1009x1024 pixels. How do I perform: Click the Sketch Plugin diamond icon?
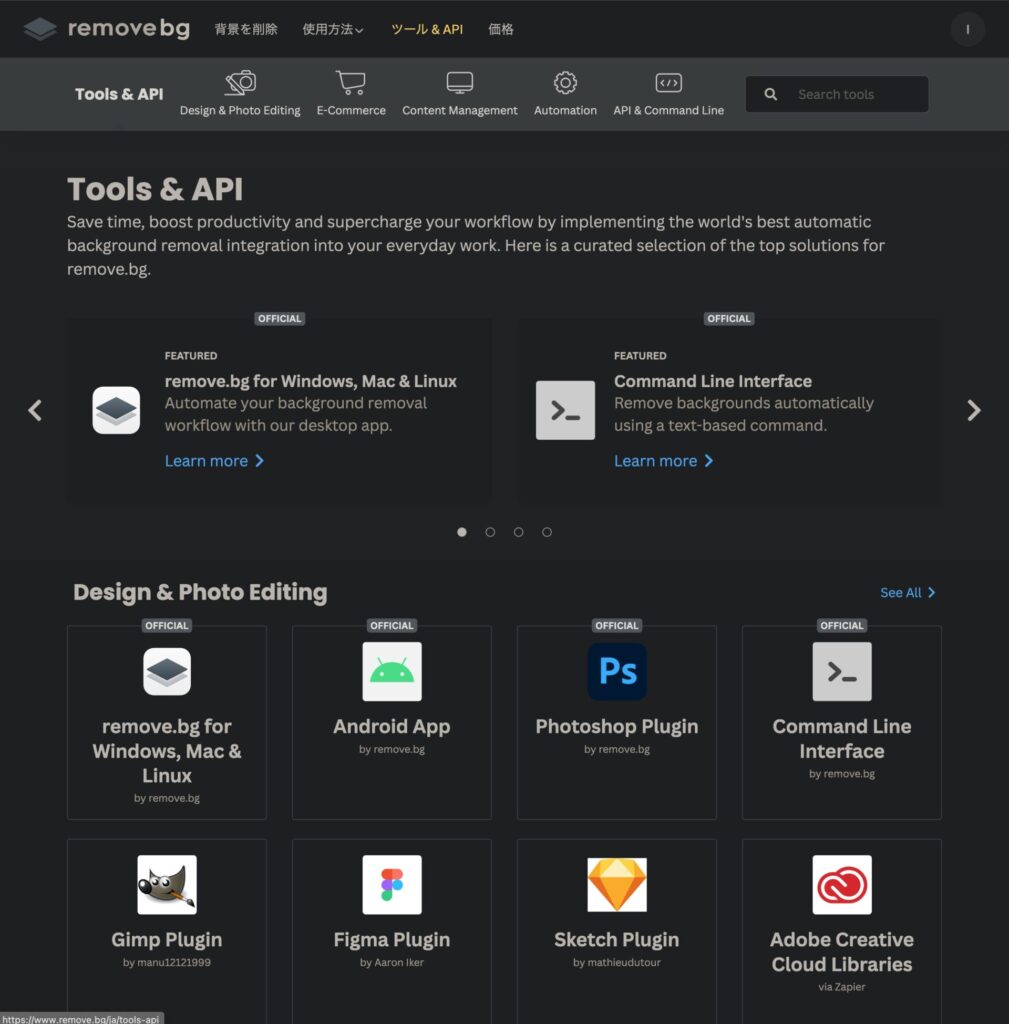(617, 884)
